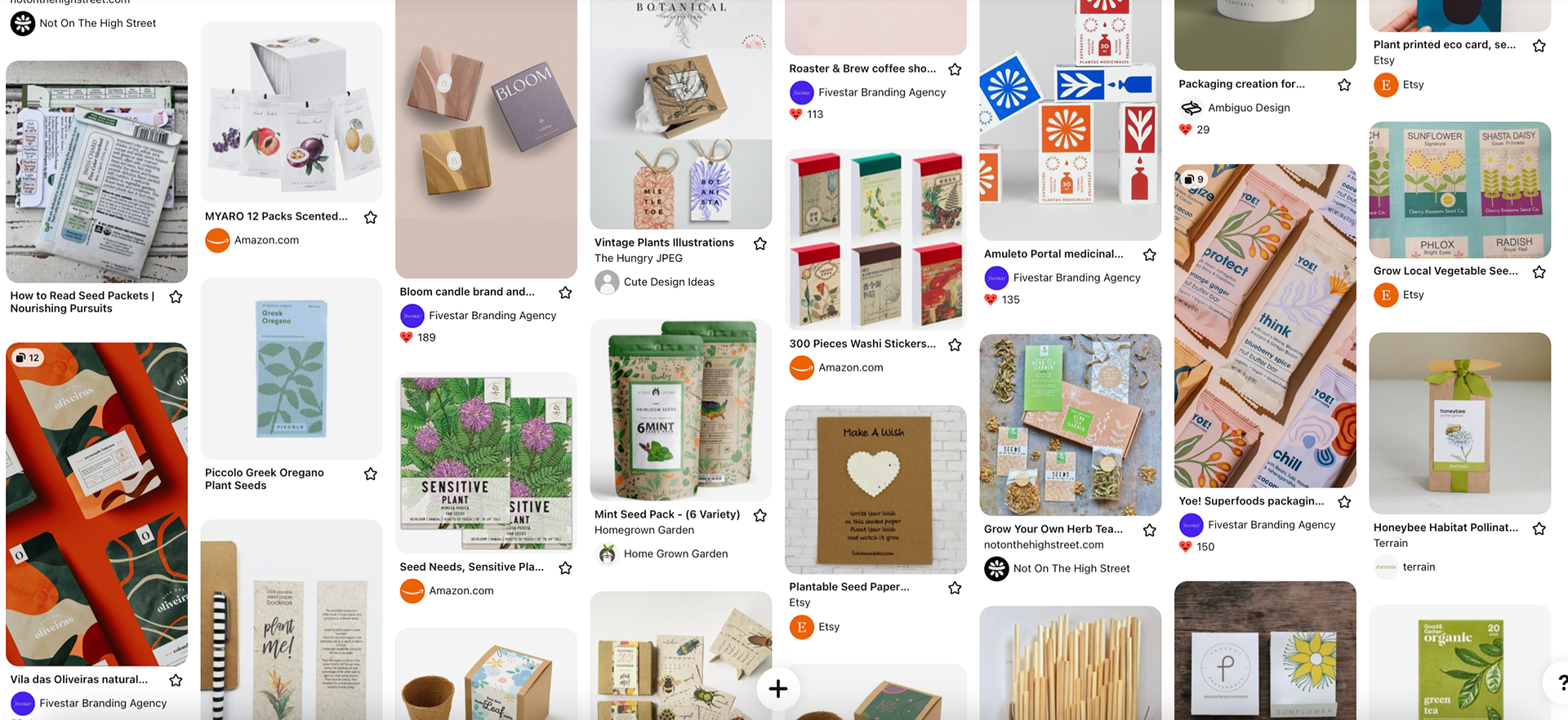Like the Amuleto Portal pin with 135 hearts

coord(991,300)
